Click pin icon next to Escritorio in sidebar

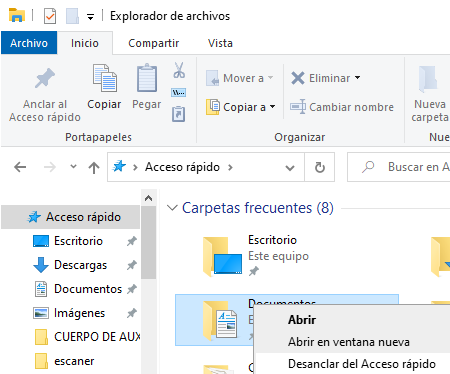[132, 241]
